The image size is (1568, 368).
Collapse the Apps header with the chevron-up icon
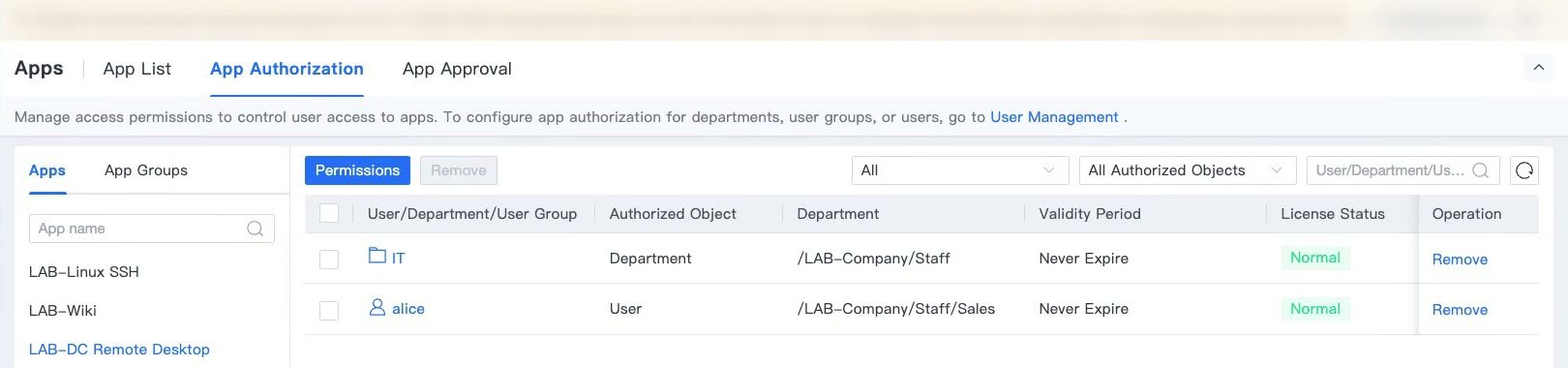coord(1539,68)
